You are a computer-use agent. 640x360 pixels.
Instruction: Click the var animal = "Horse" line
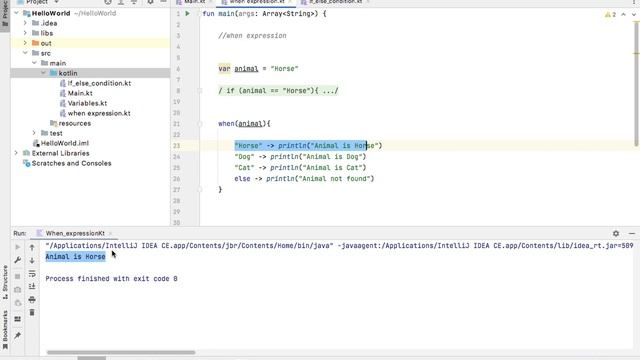[258, 69]
